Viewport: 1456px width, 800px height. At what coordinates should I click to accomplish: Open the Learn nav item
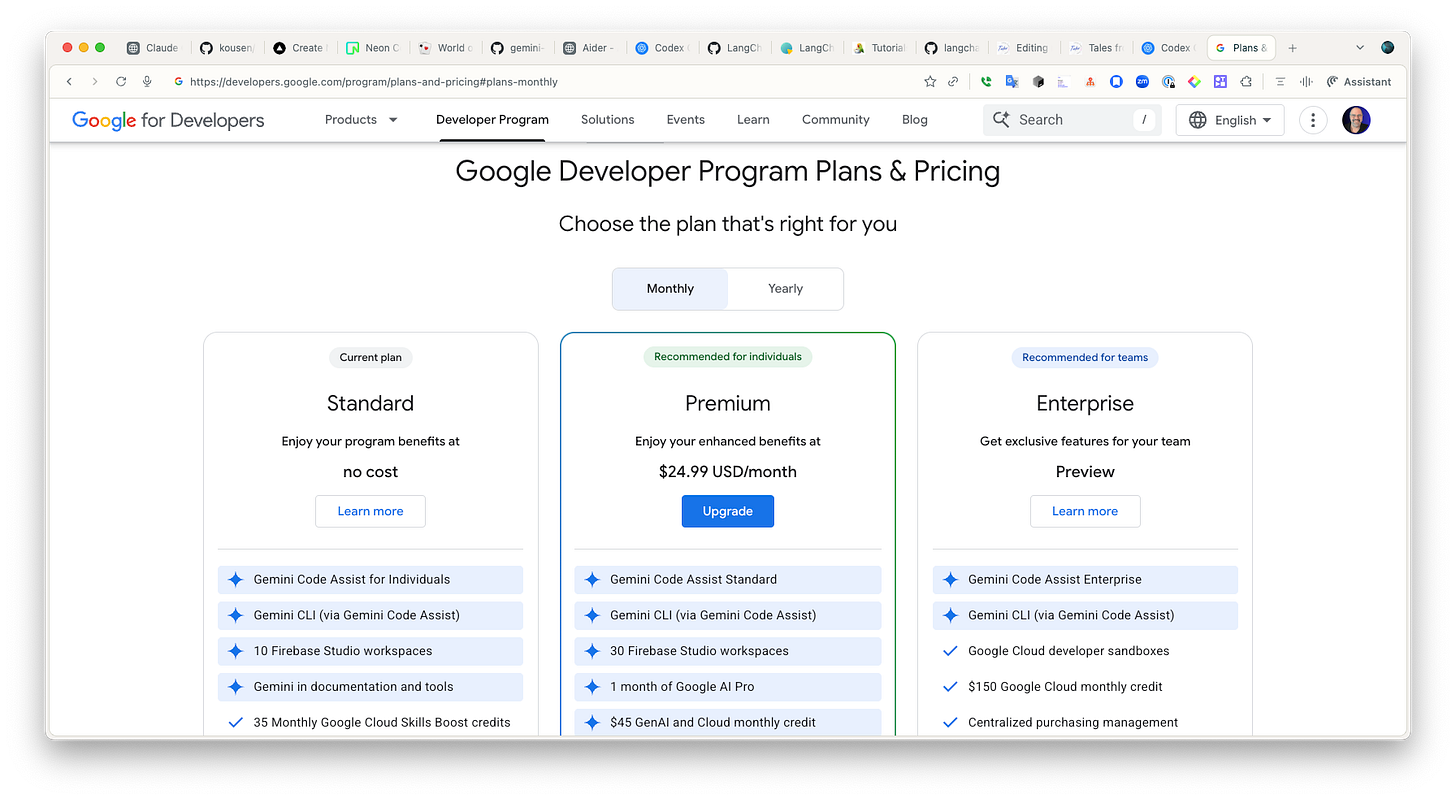pyautogui.click(x=753, y=120)
